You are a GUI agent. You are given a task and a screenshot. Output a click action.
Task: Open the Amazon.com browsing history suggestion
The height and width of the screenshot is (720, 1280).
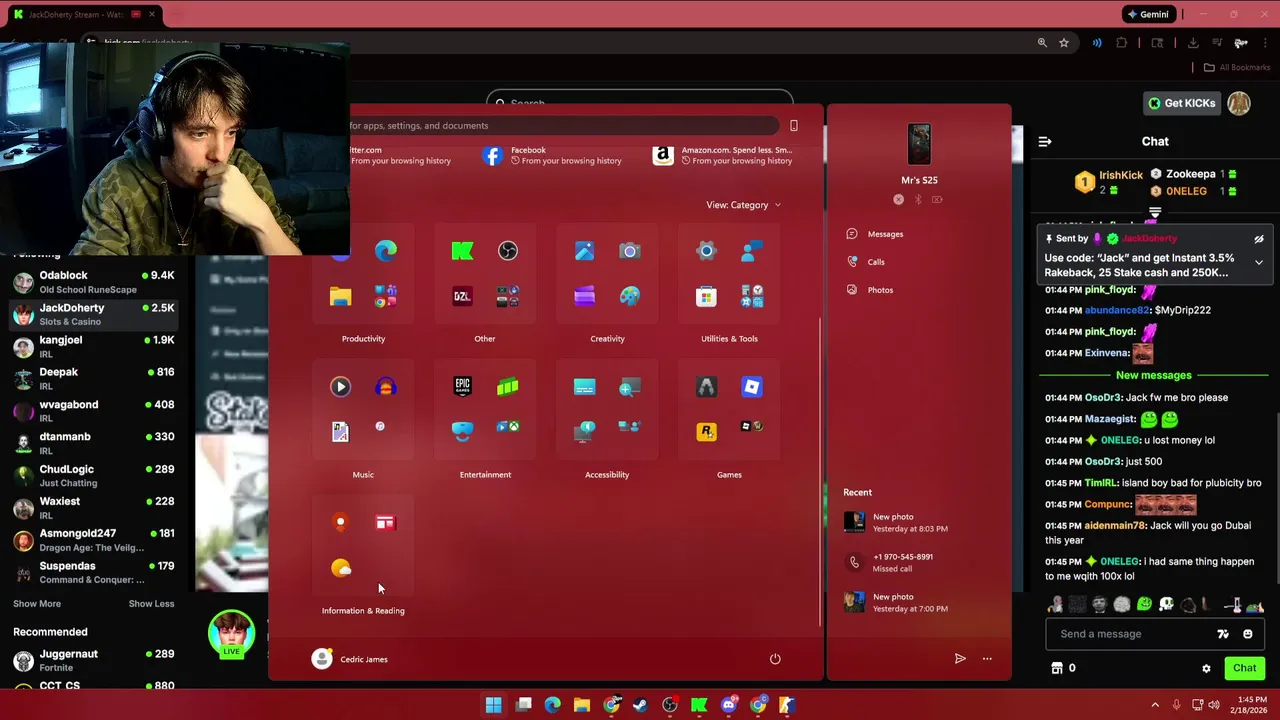722,155
